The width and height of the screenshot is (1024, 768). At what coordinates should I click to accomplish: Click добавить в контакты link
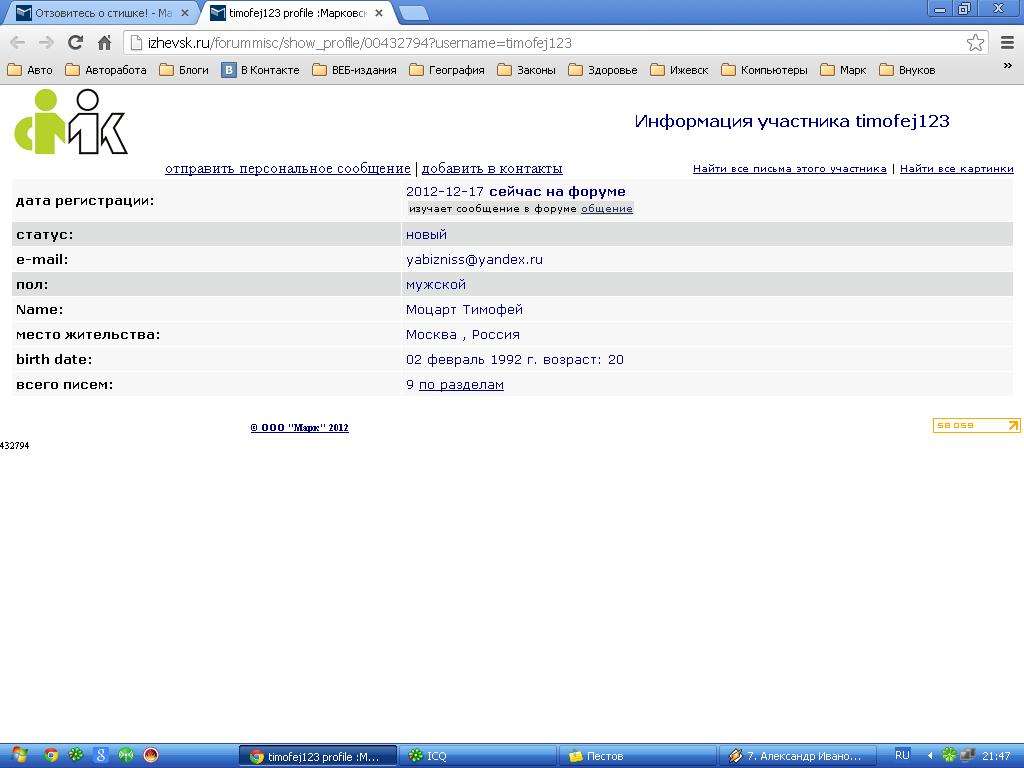point(492,169)
